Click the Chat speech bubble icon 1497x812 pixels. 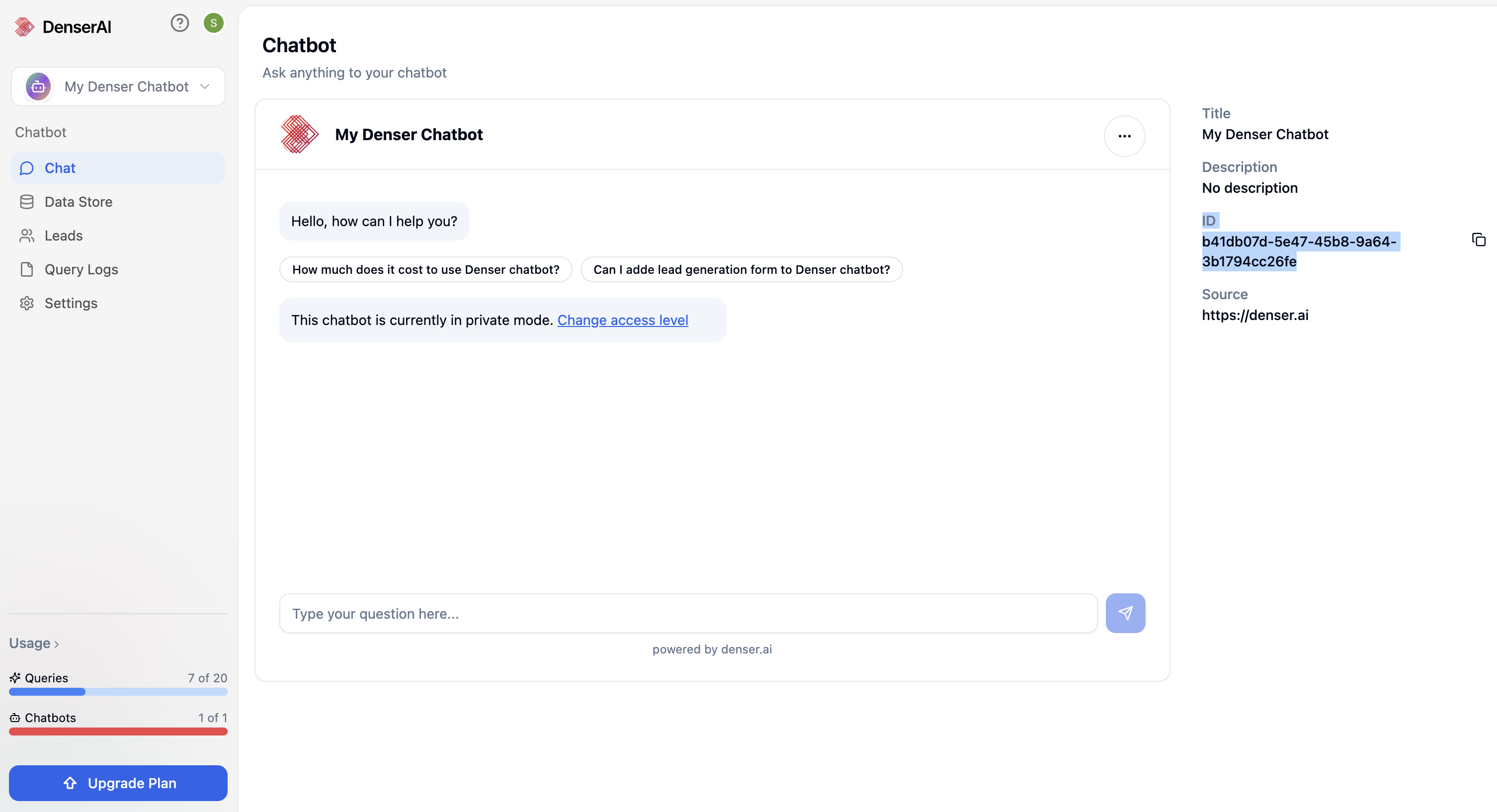coord(27,168)
